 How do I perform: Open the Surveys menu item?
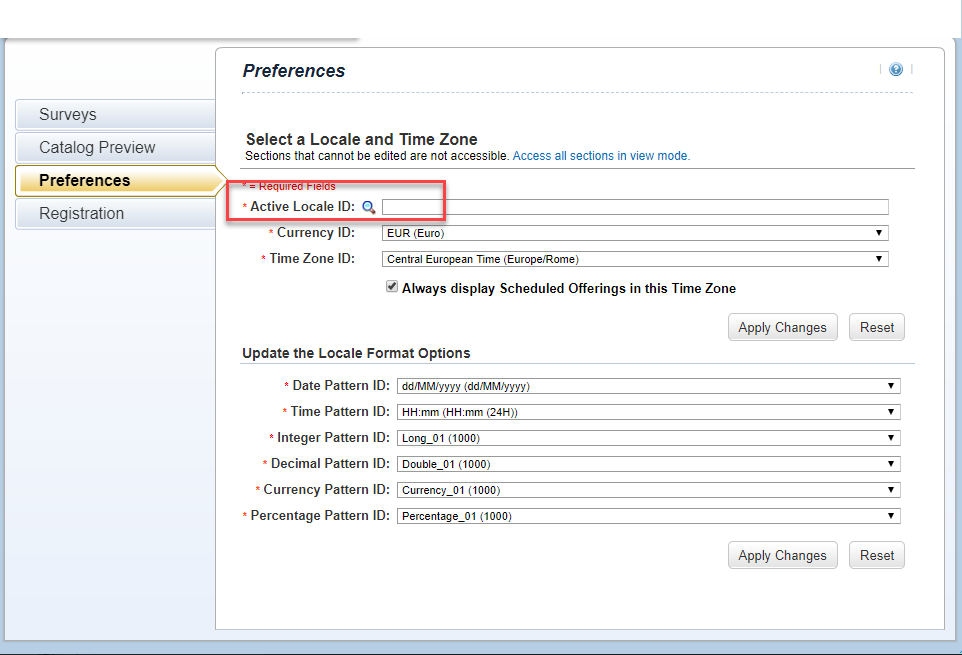point(116,115)
